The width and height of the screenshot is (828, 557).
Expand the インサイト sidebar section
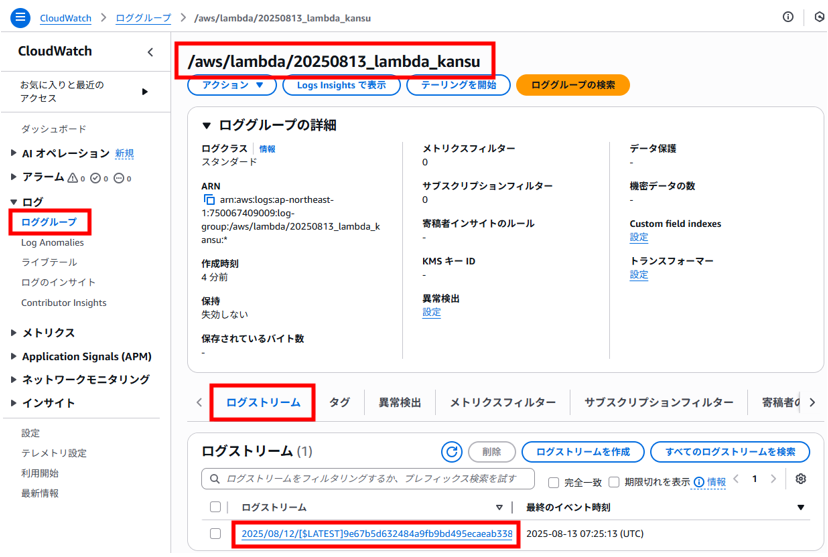point(13,403)
